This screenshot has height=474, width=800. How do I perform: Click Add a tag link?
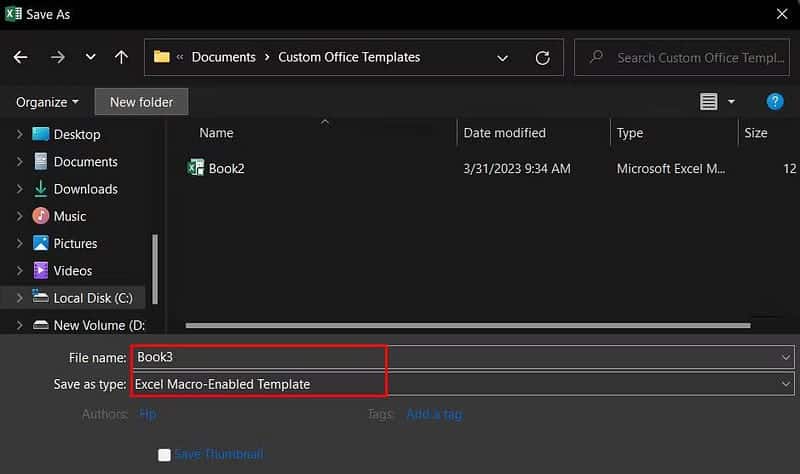(x=434, y=414)
